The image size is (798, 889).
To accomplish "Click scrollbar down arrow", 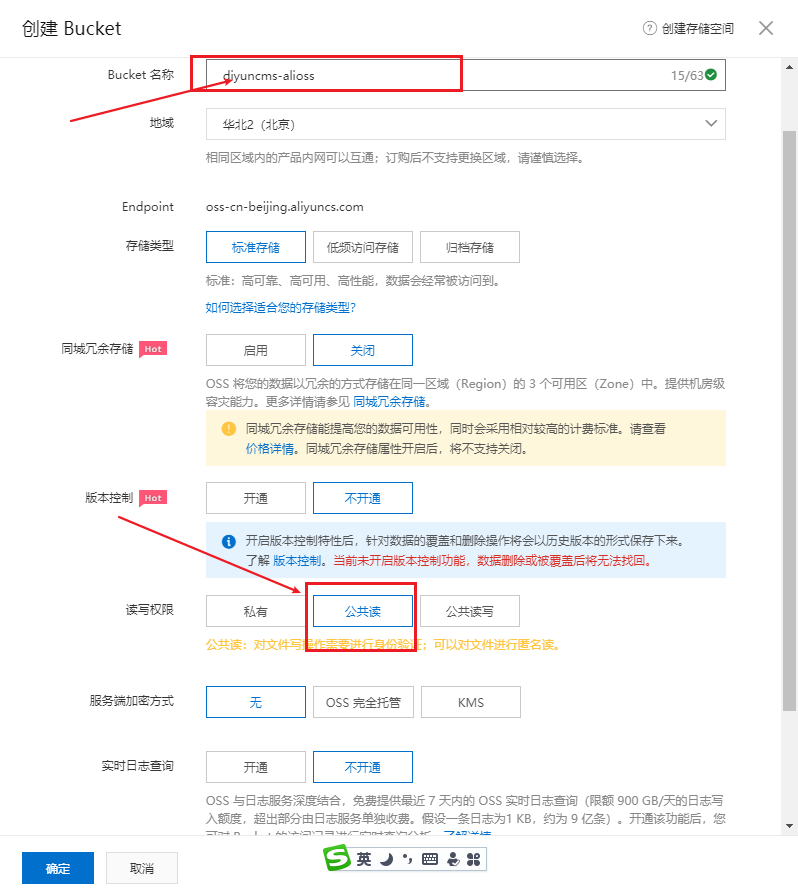I will click(789, 826).
